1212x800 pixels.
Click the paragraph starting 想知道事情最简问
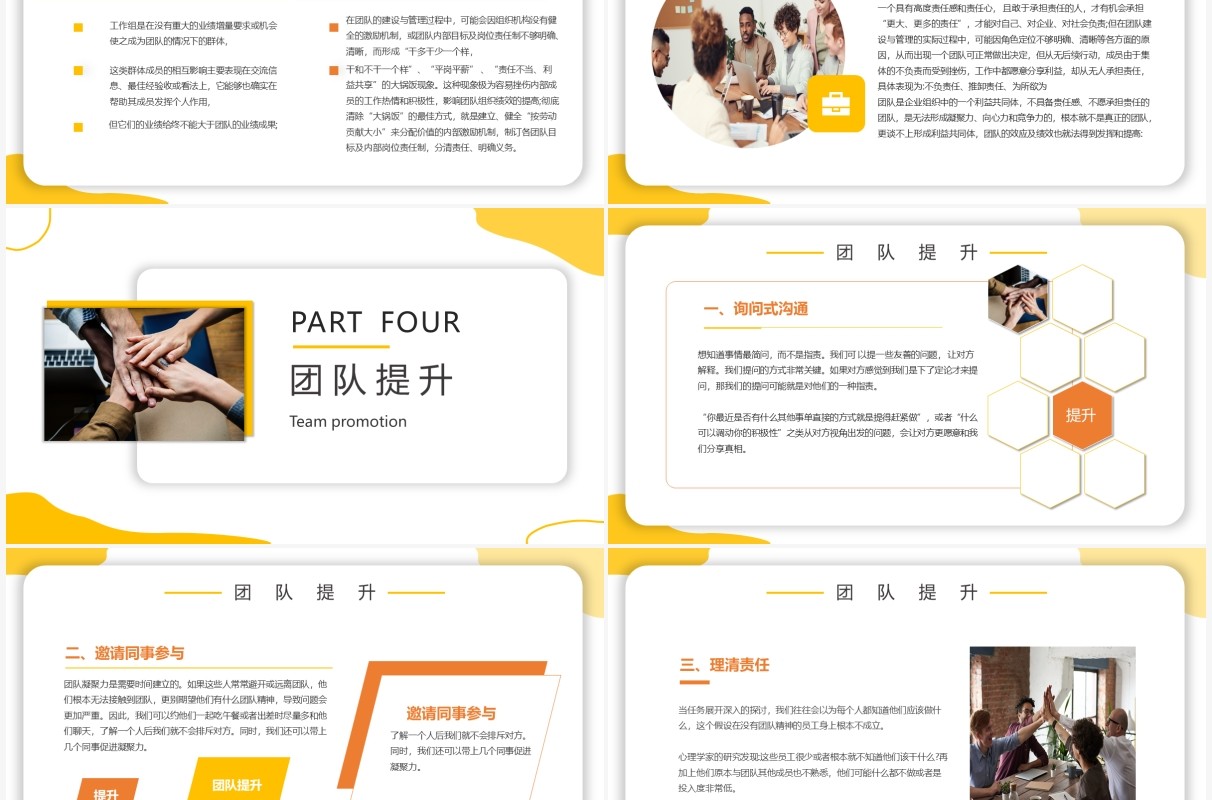[838, 370]
